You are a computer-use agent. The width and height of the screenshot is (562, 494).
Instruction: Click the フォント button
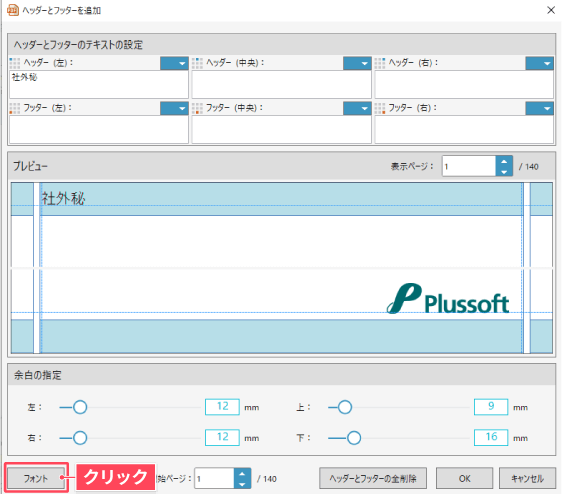35,478
